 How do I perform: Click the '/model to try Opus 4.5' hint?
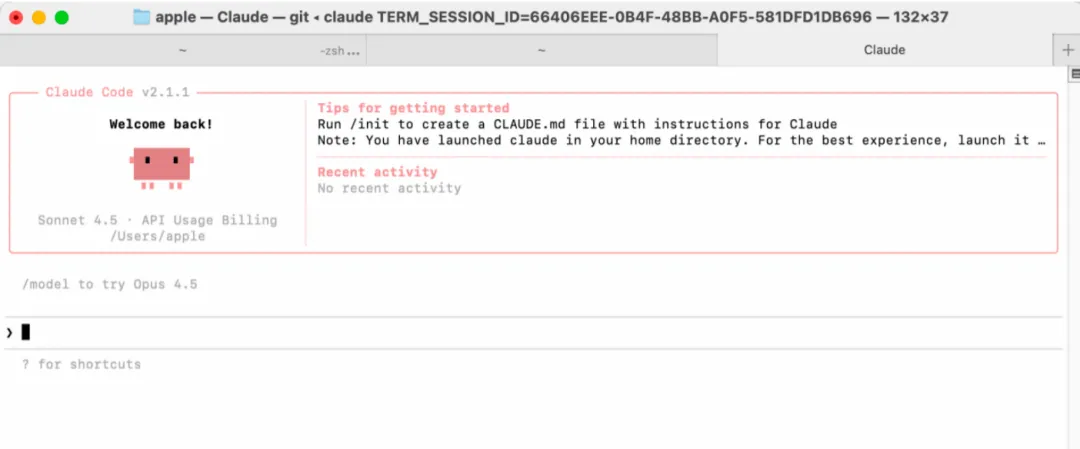coord(110,284)
